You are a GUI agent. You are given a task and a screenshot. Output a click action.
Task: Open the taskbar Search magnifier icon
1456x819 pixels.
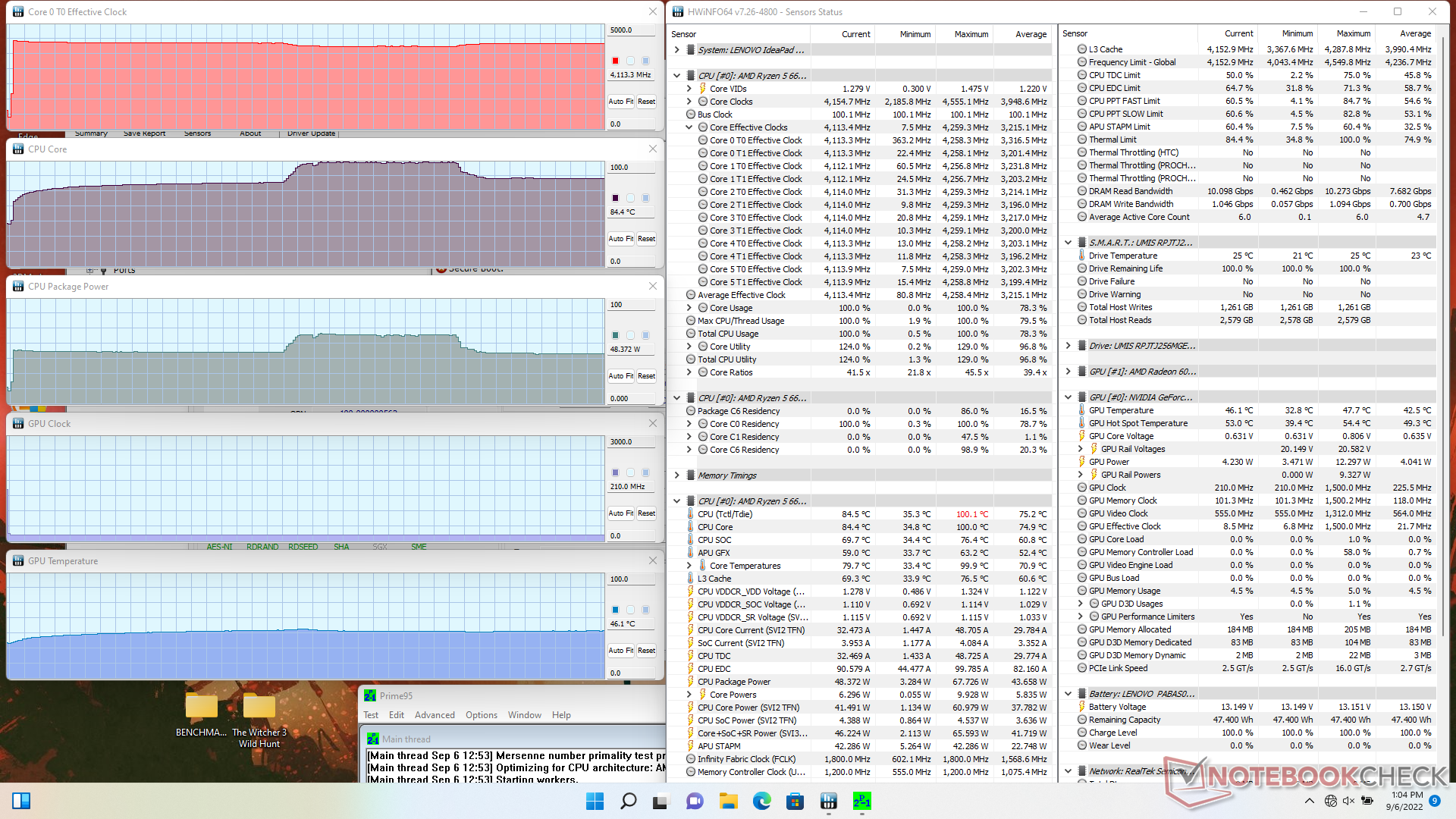(628, 801)
